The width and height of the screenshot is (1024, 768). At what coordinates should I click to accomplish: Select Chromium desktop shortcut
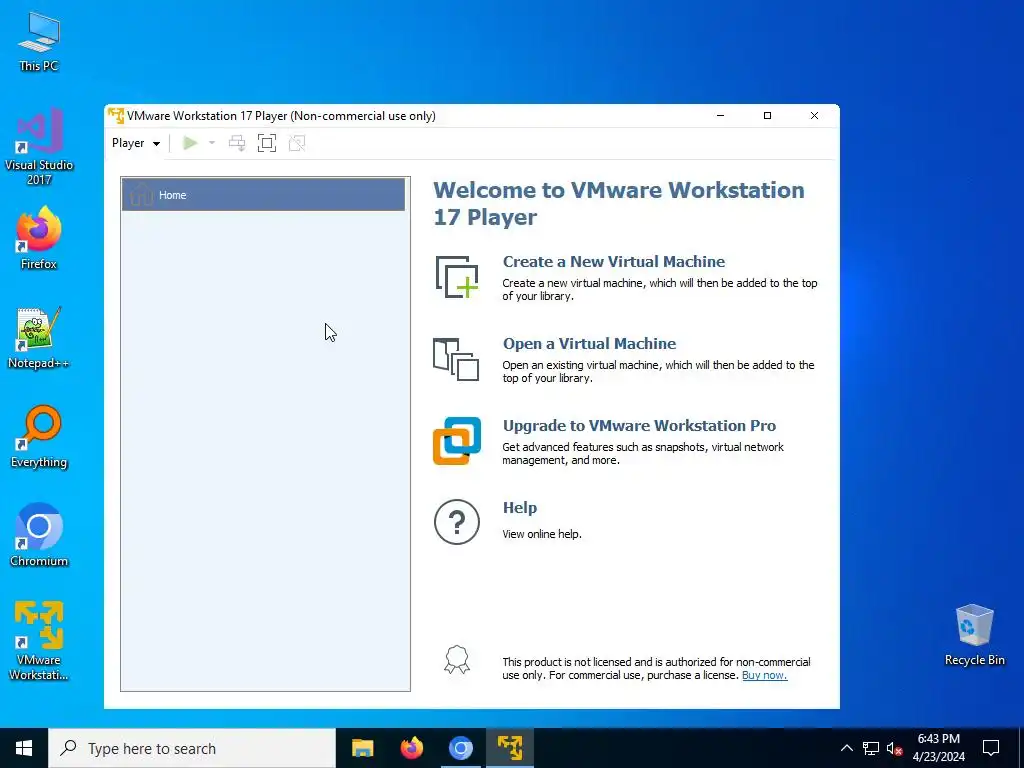tap(39, 536)
